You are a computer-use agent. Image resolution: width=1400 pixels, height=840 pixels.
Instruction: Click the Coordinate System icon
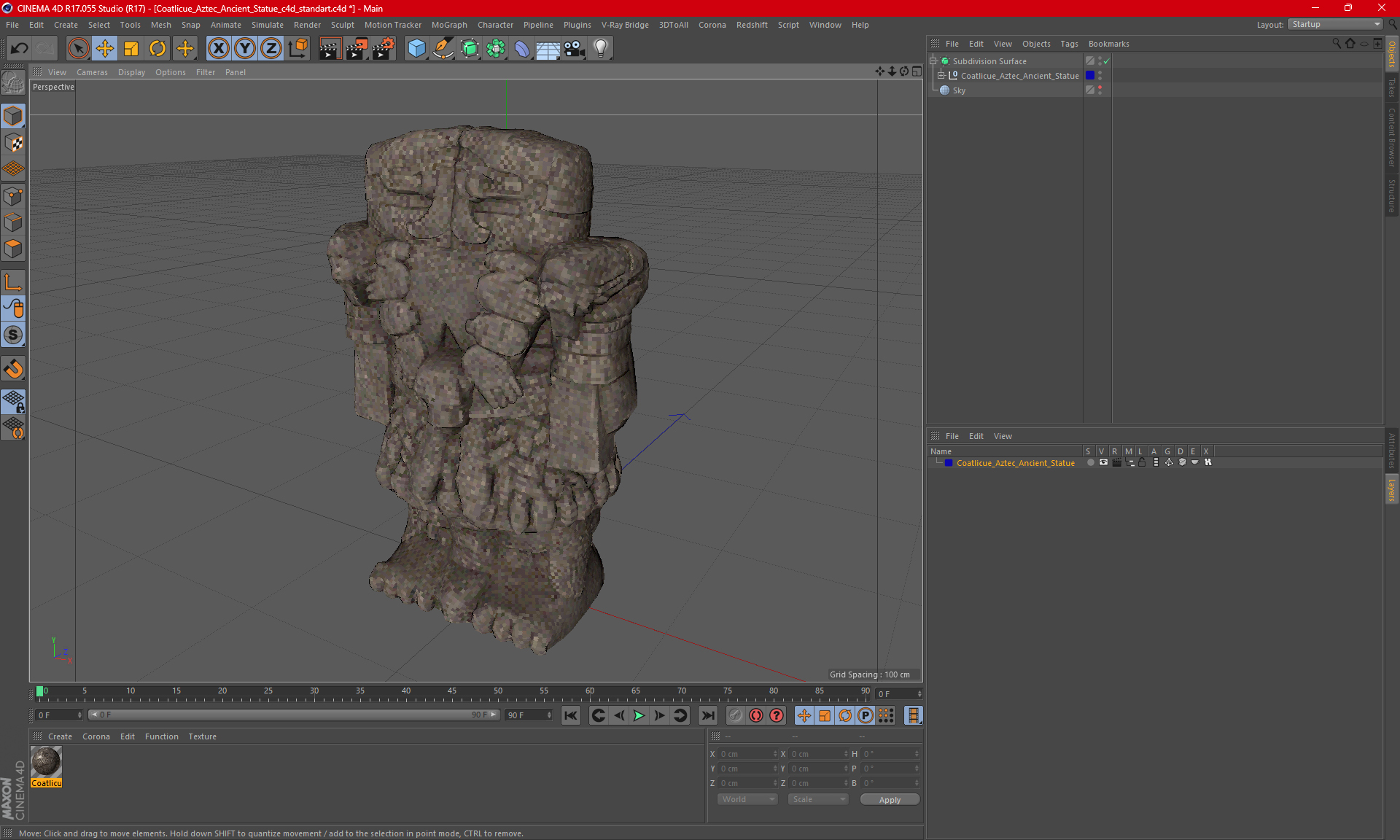click(297, 49)
